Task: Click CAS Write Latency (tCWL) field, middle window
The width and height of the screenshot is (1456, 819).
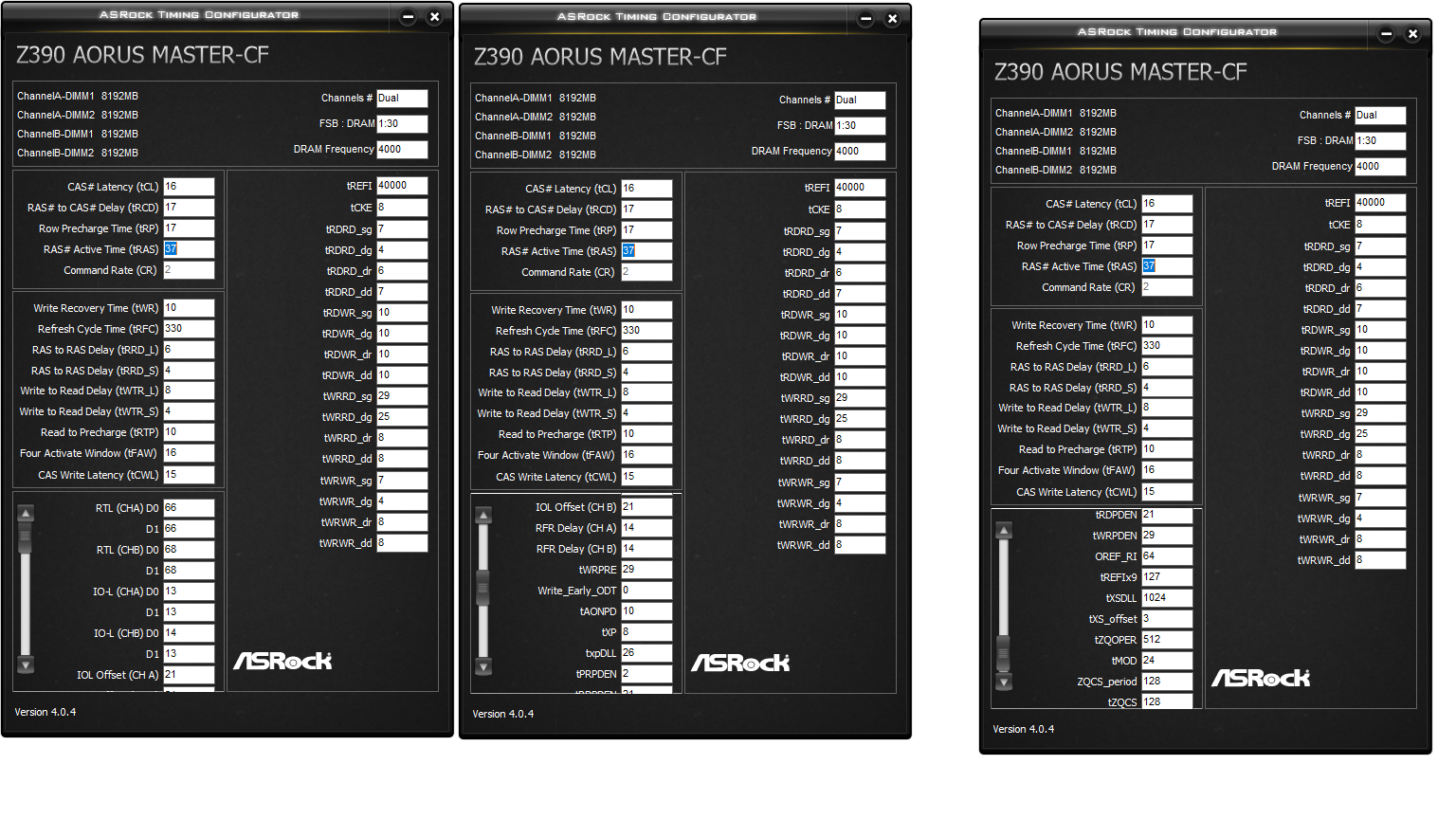Action: [646, 477]
